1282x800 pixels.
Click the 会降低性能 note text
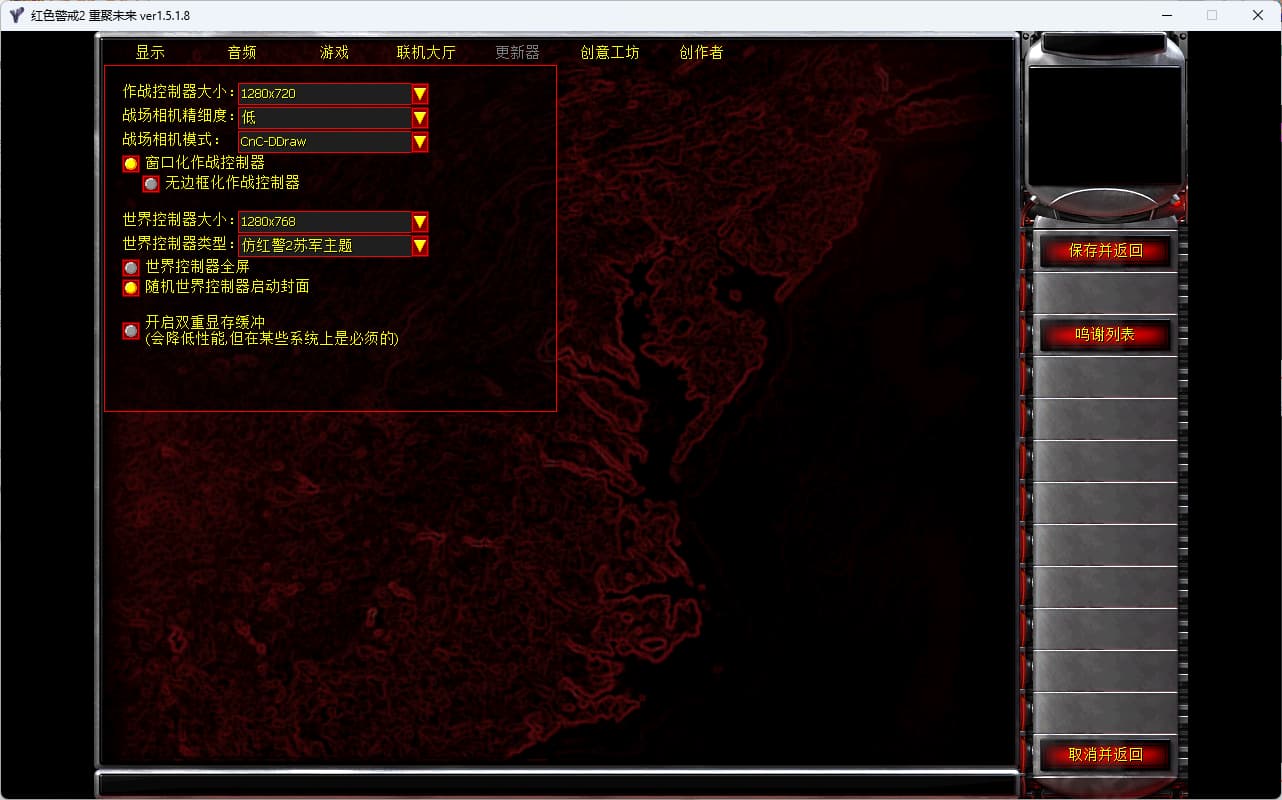click(x=272, y=339)
